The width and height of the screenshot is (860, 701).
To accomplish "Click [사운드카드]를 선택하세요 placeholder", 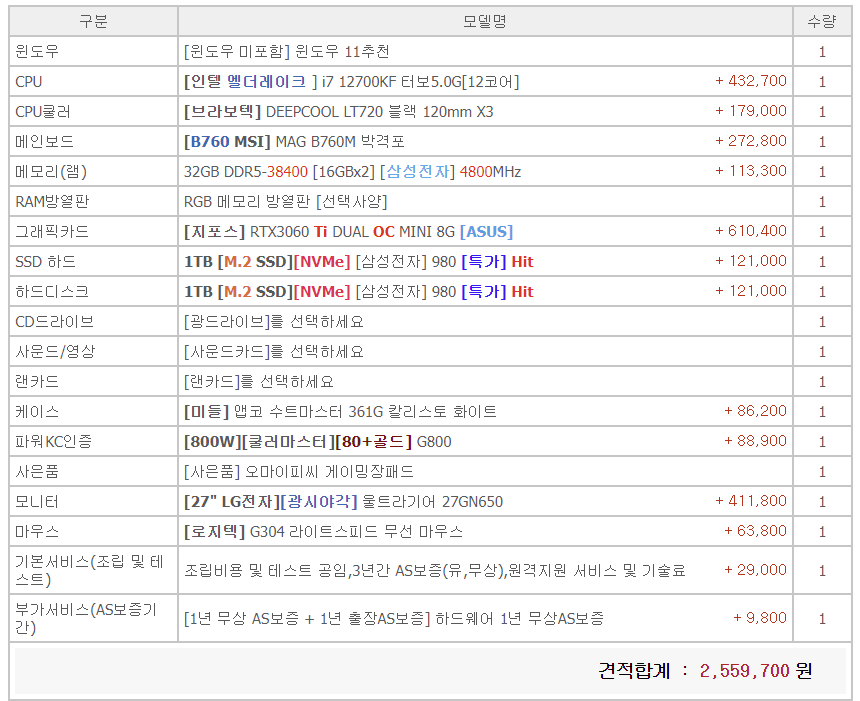I will coord(274,352).
